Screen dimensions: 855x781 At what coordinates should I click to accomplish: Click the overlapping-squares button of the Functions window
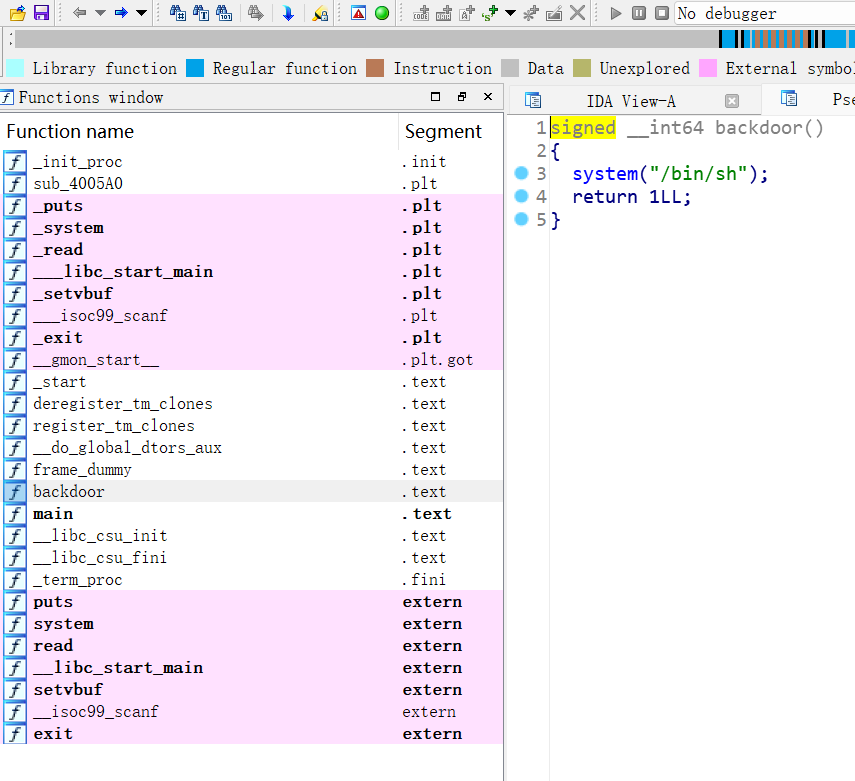click(462, 97)
